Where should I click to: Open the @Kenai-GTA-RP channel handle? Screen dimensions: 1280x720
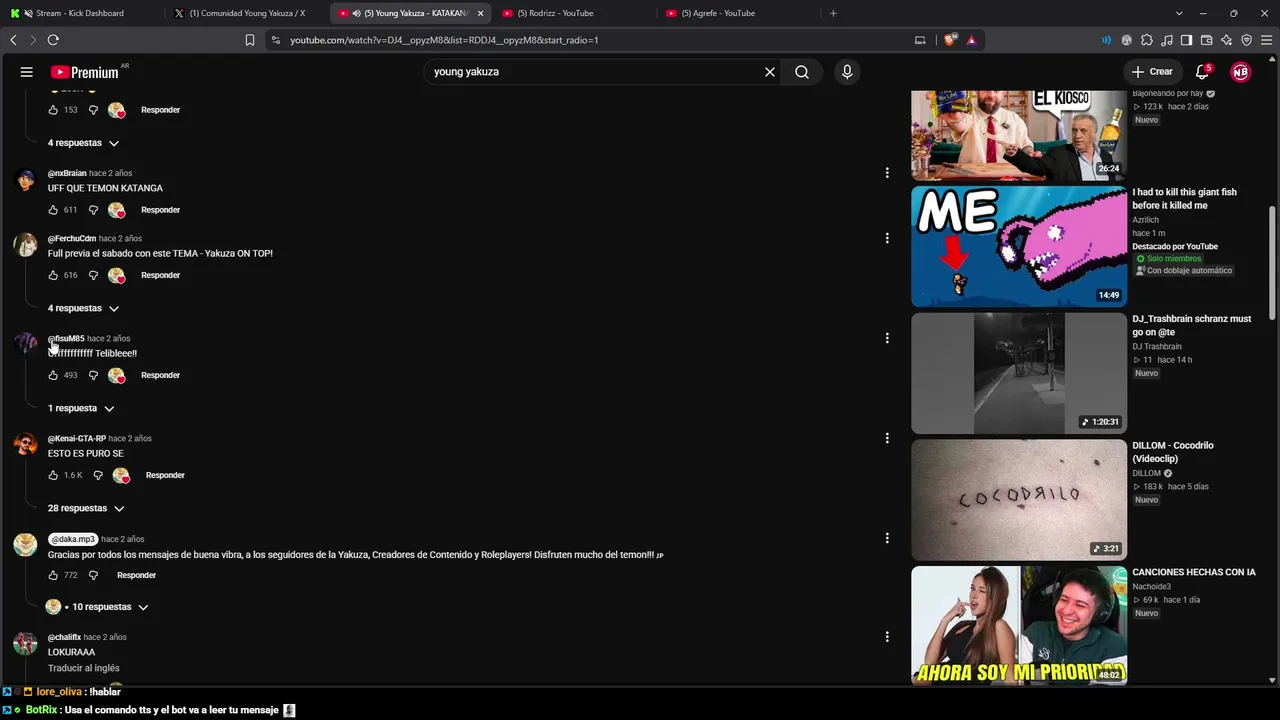(77, 438)
